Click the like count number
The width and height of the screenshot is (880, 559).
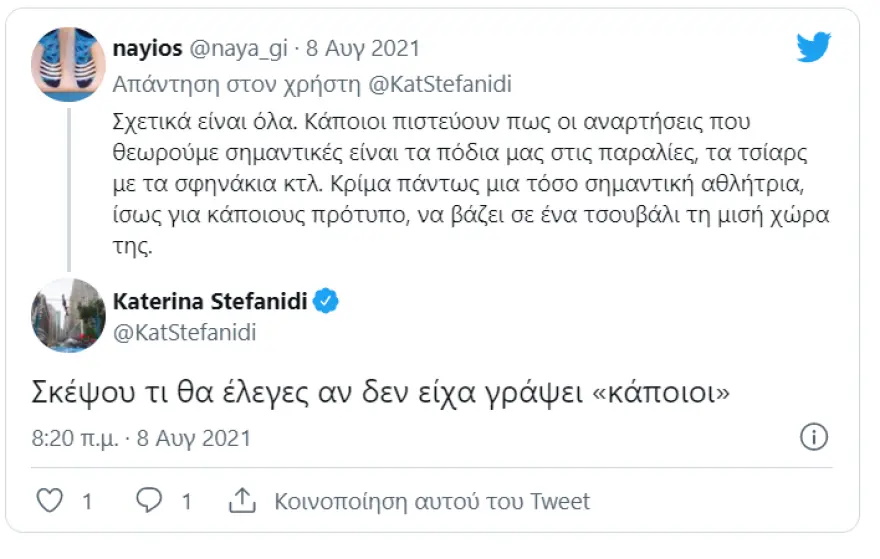(87, 501)
